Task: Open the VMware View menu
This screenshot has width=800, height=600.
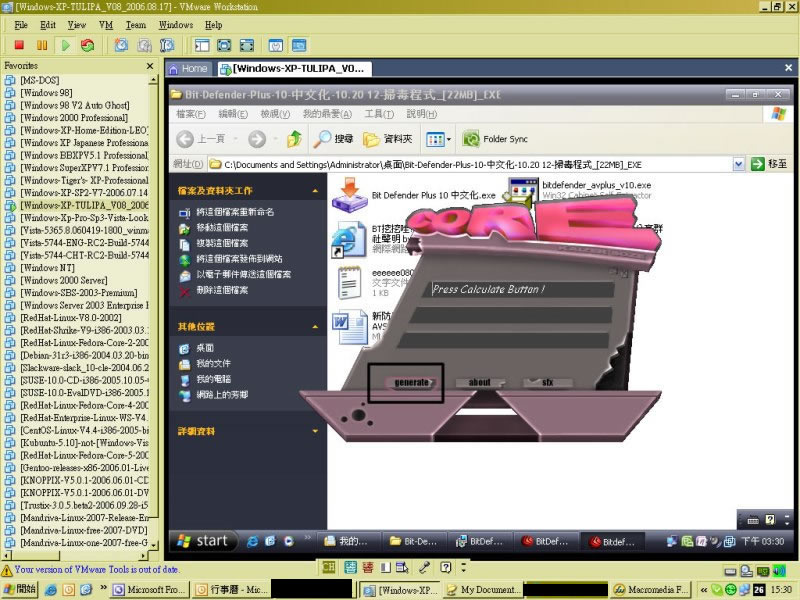Action: pyautogui.click(x=77, y=24)
